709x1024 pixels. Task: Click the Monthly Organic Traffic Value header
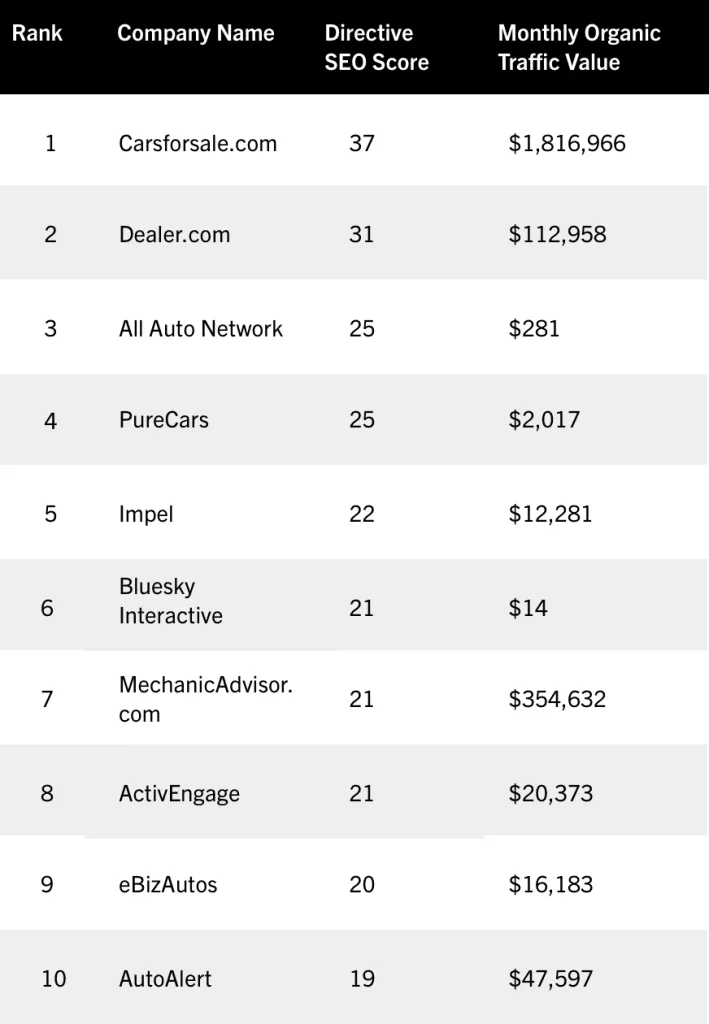(579, 47)
